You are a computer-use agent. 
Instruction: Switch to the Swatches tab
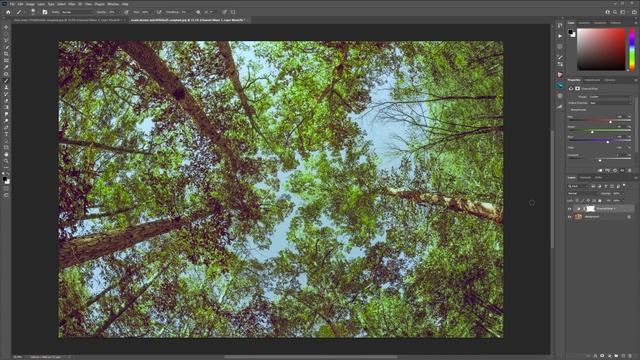[x=584, y=23]
